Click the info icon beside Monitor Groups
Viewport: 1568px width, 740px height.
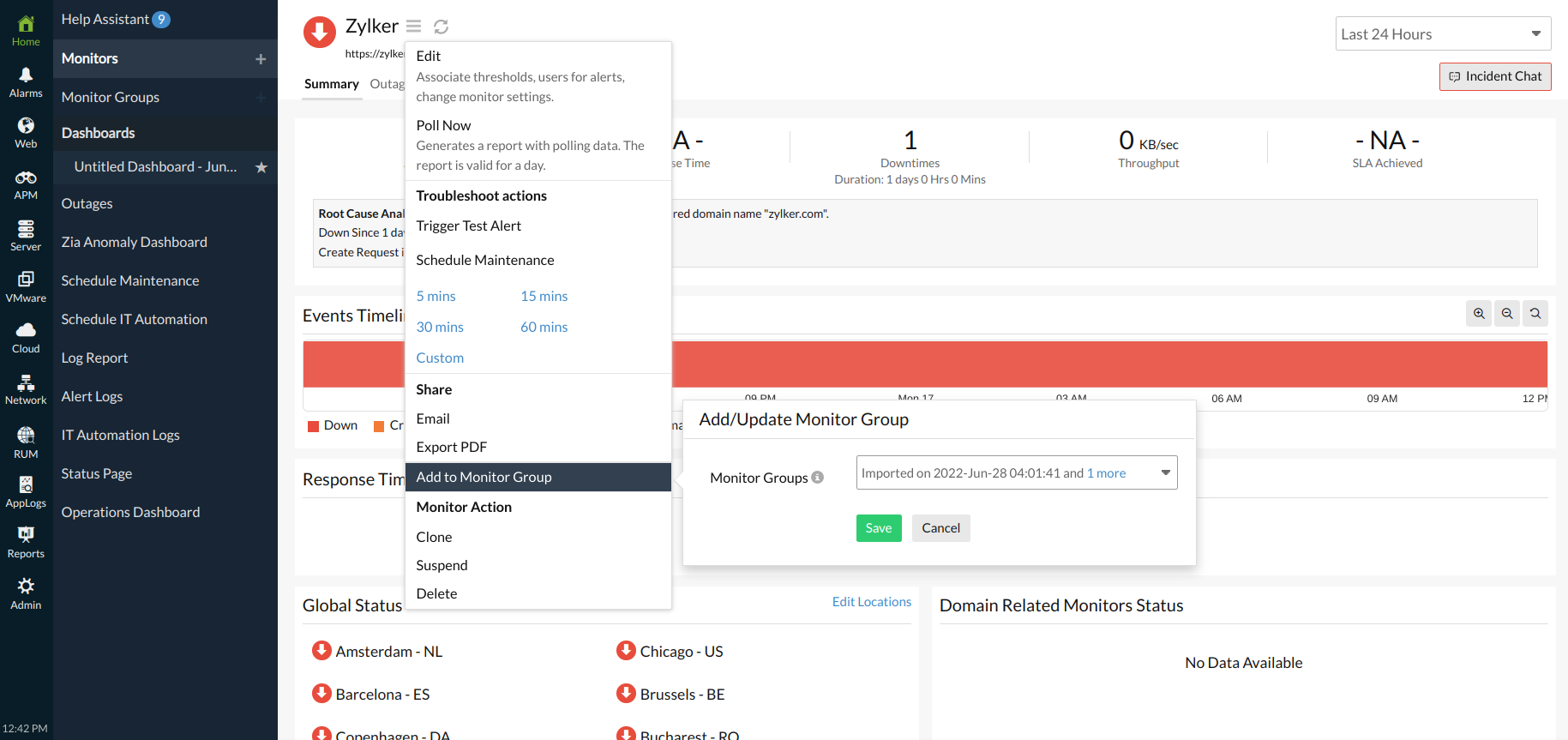pyautogui.click(x=818, y=478)
